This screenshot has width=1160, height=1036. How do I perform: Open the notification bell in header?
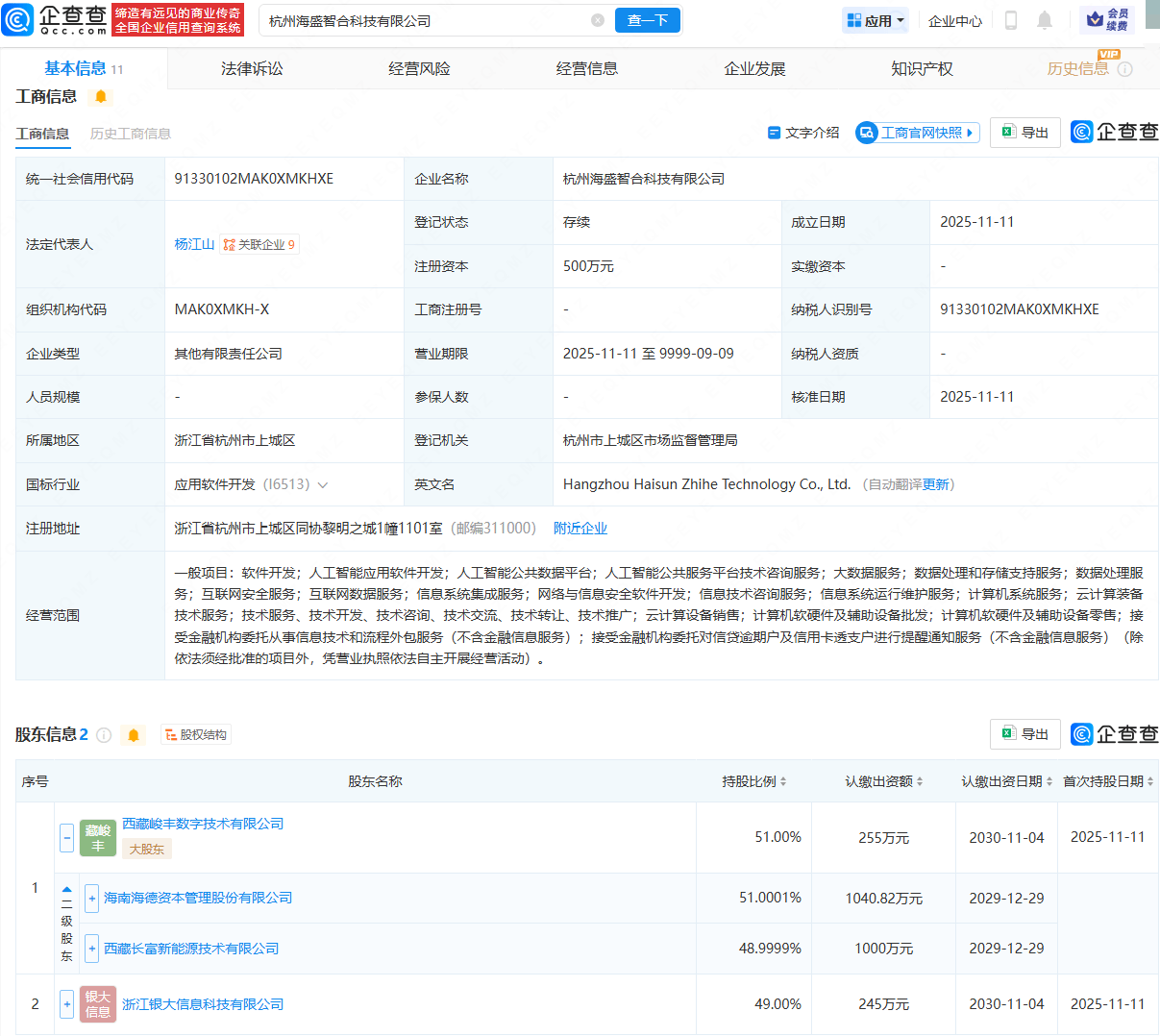pyautogui.click(x=1045, y=20)
